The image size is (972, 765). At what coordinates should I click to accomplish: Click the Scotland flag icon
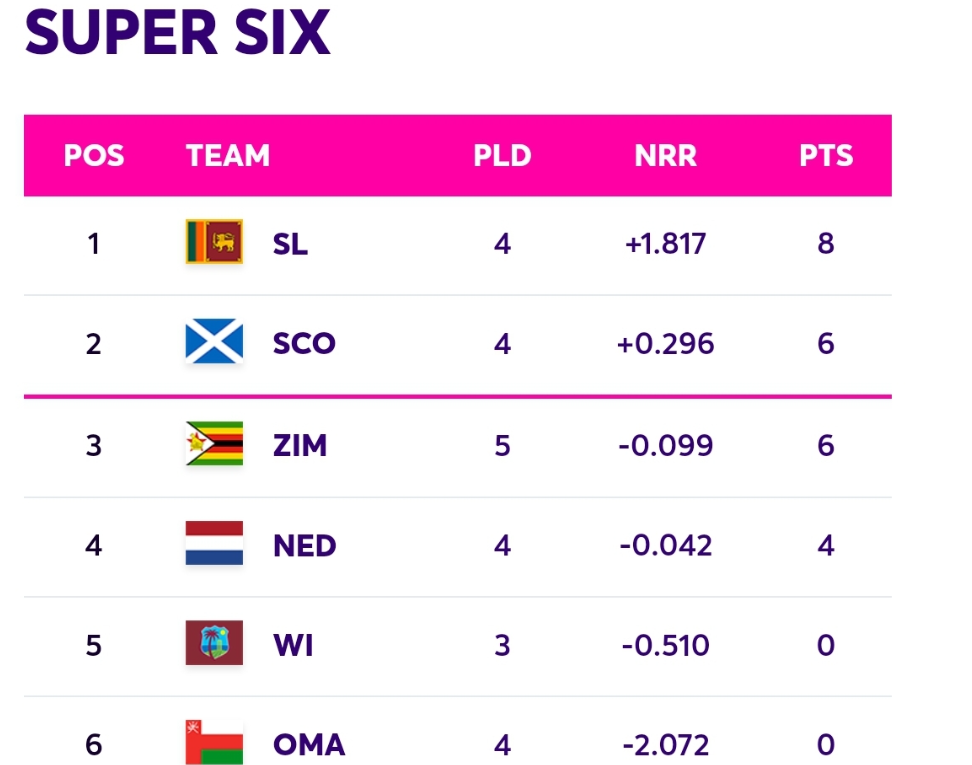coord(214,341)
